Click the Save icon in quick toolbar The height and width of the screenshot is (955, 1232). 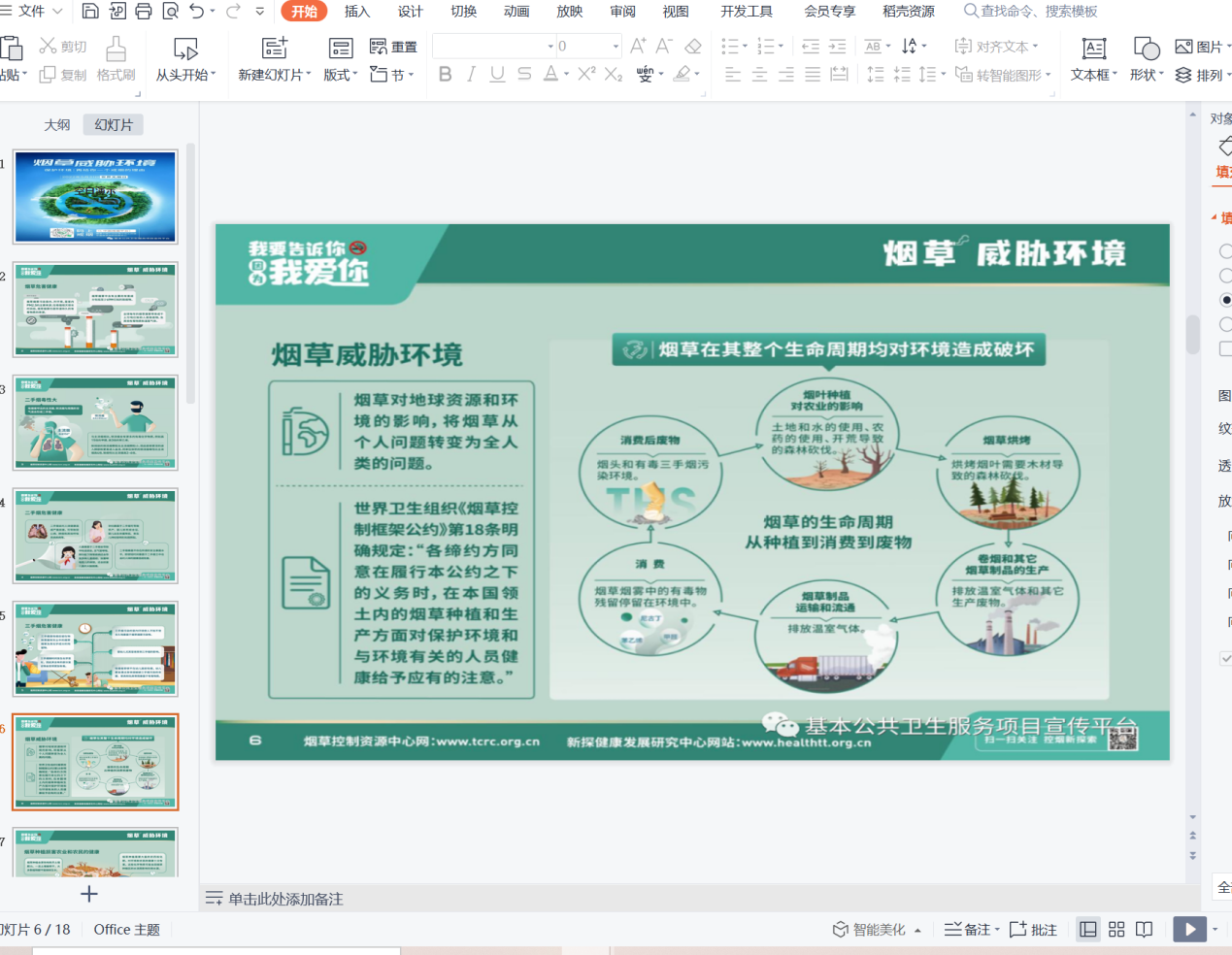90,11
